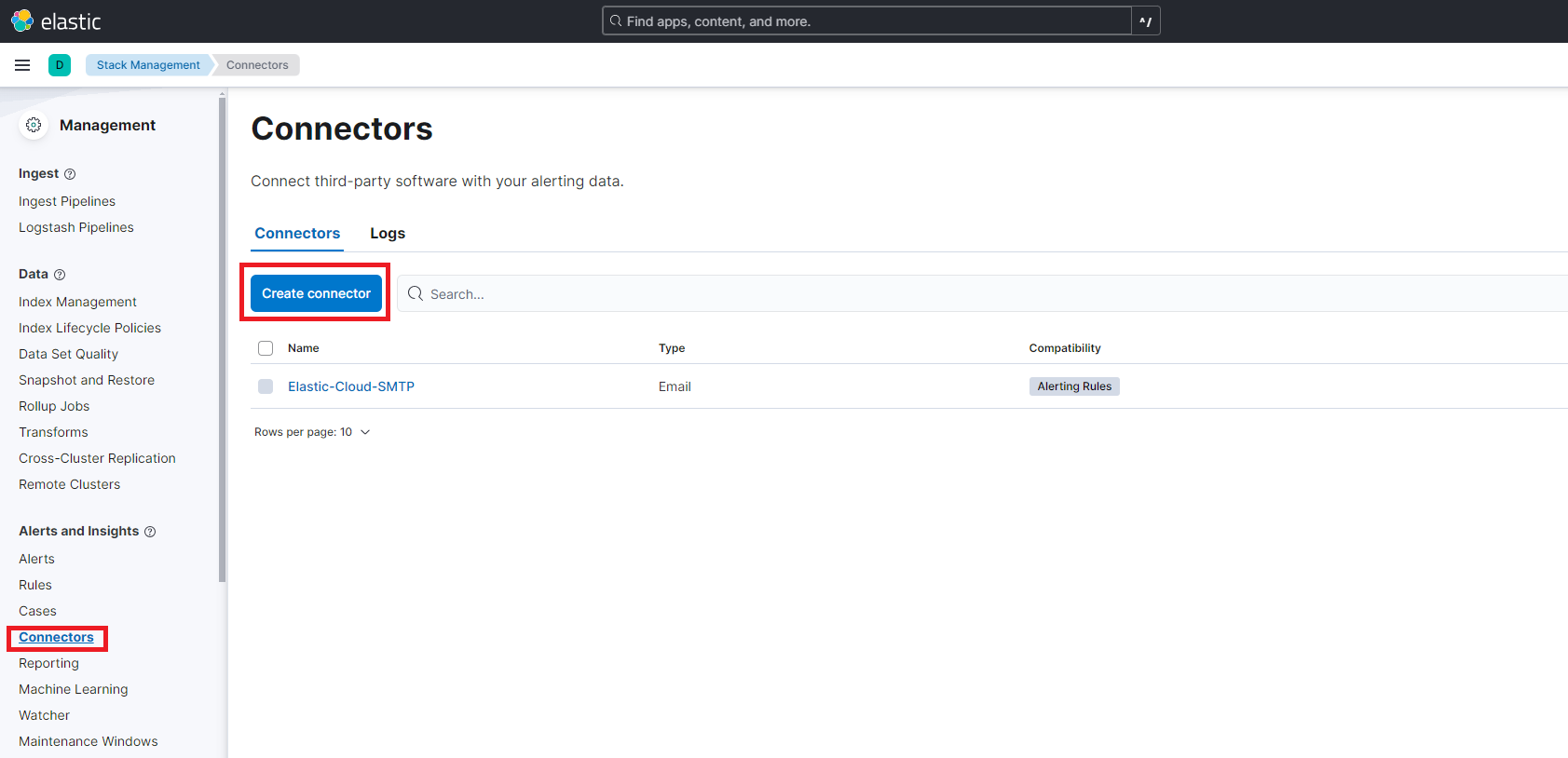Open Data Set Quality page
1568x758 pixels.
[x=68, y=354]
